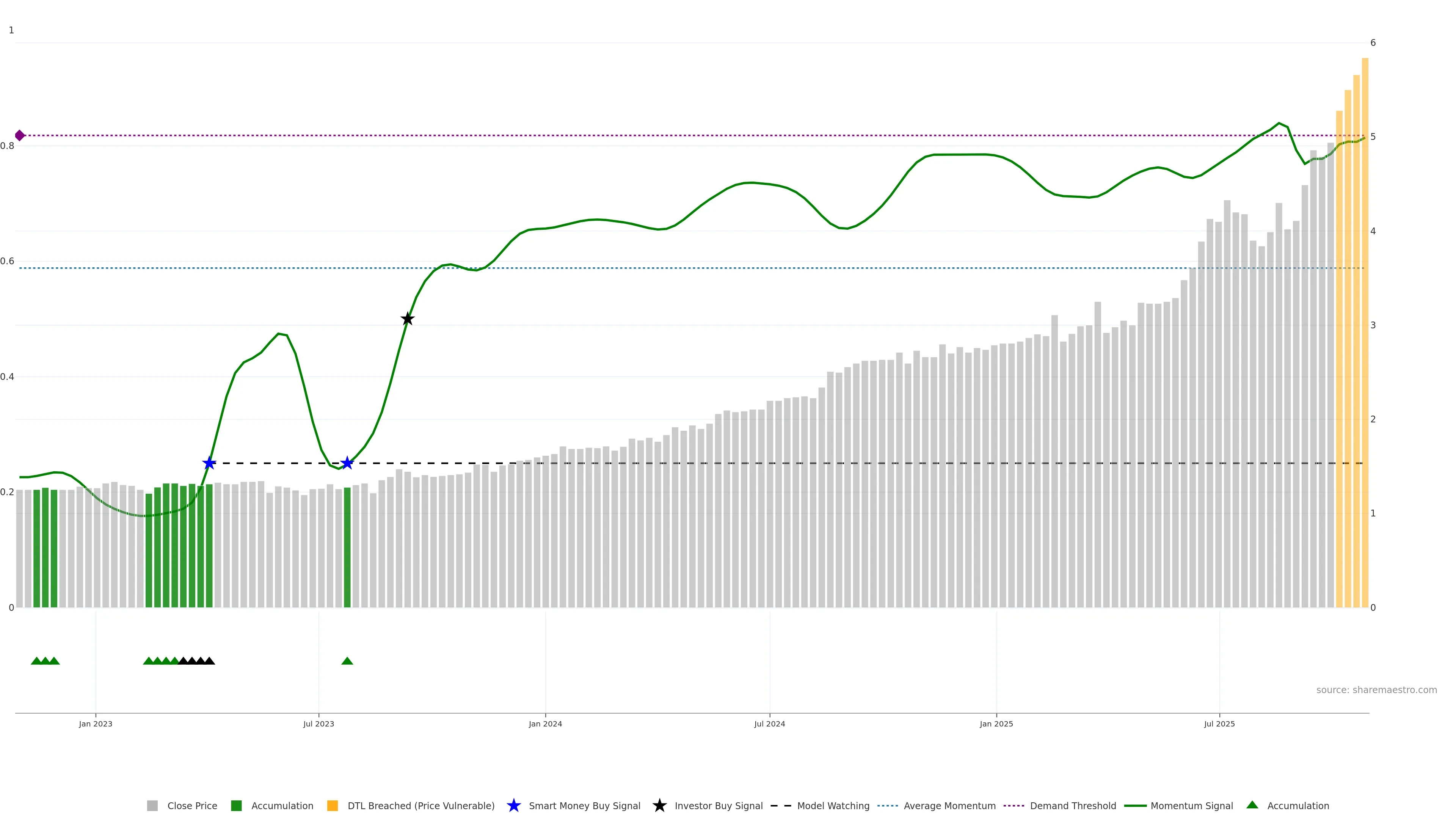Click the Jul 2025 axis label
The height and width of the screenshot is (819, 1456).
coord(1219,723)
